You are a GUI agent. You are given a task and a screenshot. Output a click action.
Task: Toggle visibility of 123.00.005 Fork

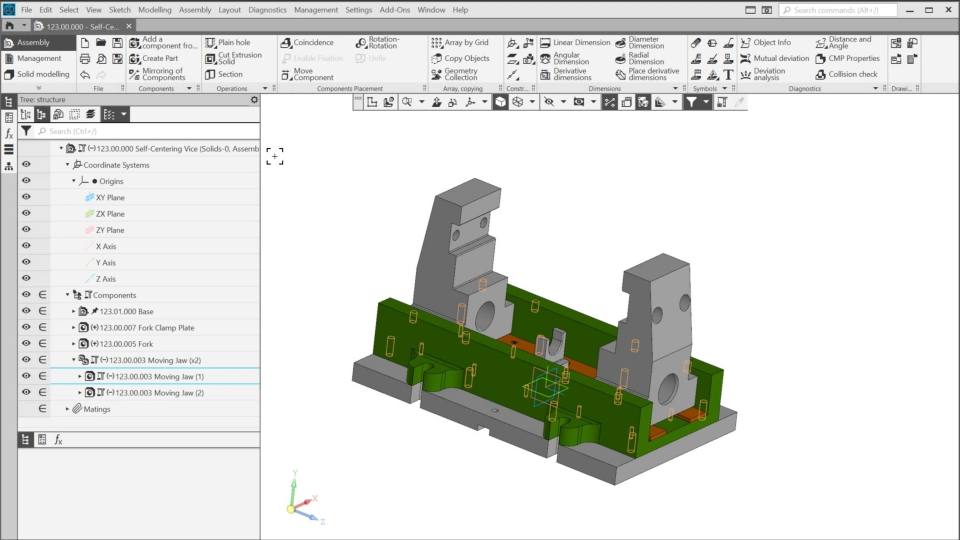click(x=26, y=344)
